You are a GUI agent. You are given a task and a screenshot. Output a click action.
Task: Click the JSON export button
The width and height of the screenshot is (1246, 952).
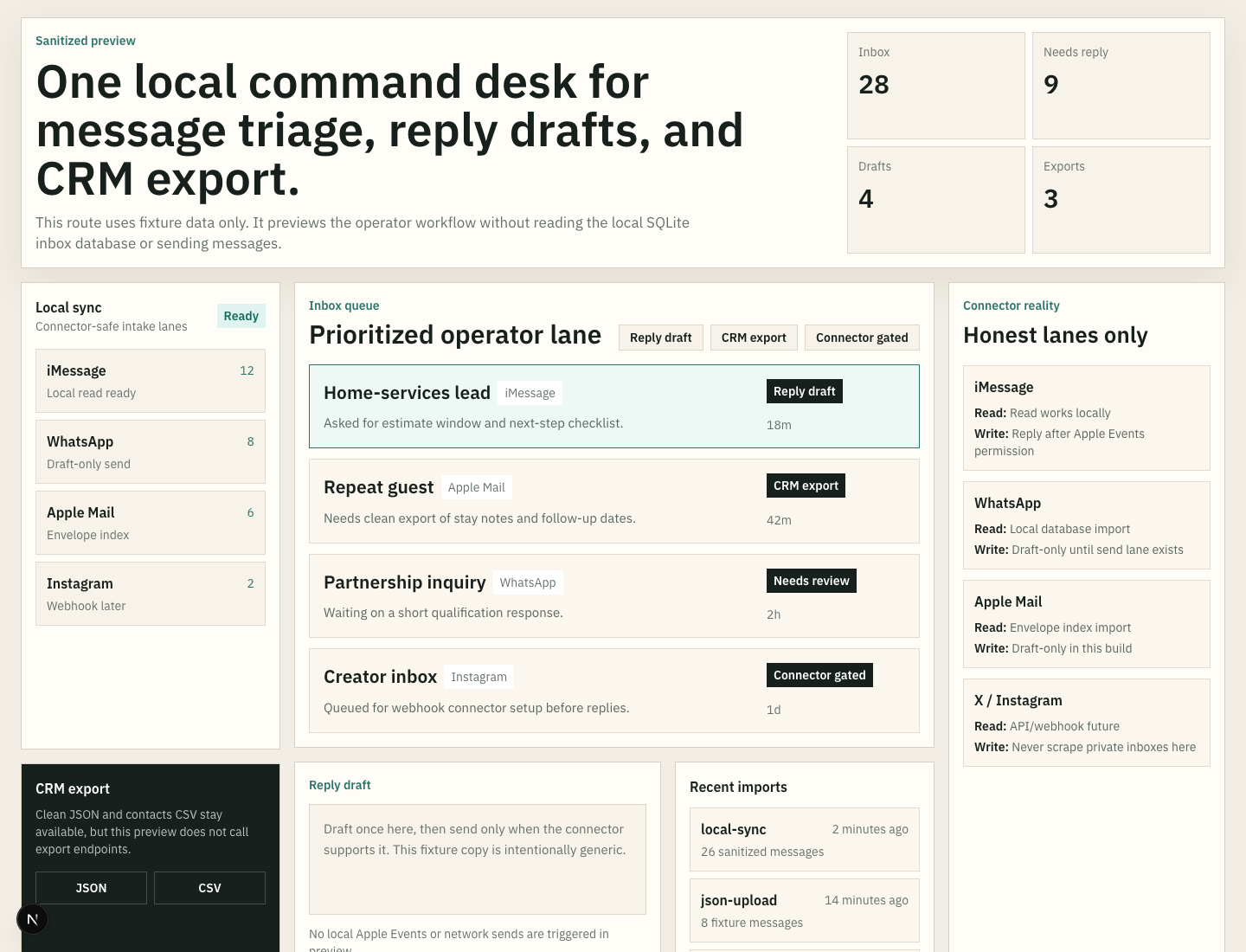click(x=91, y=888)
